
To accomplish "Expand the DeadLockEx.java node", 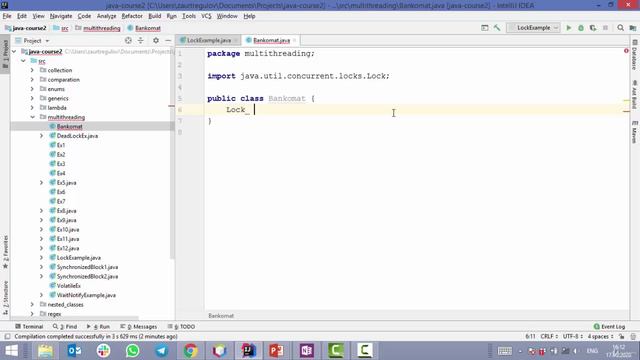I will click(x=41, y=136).
